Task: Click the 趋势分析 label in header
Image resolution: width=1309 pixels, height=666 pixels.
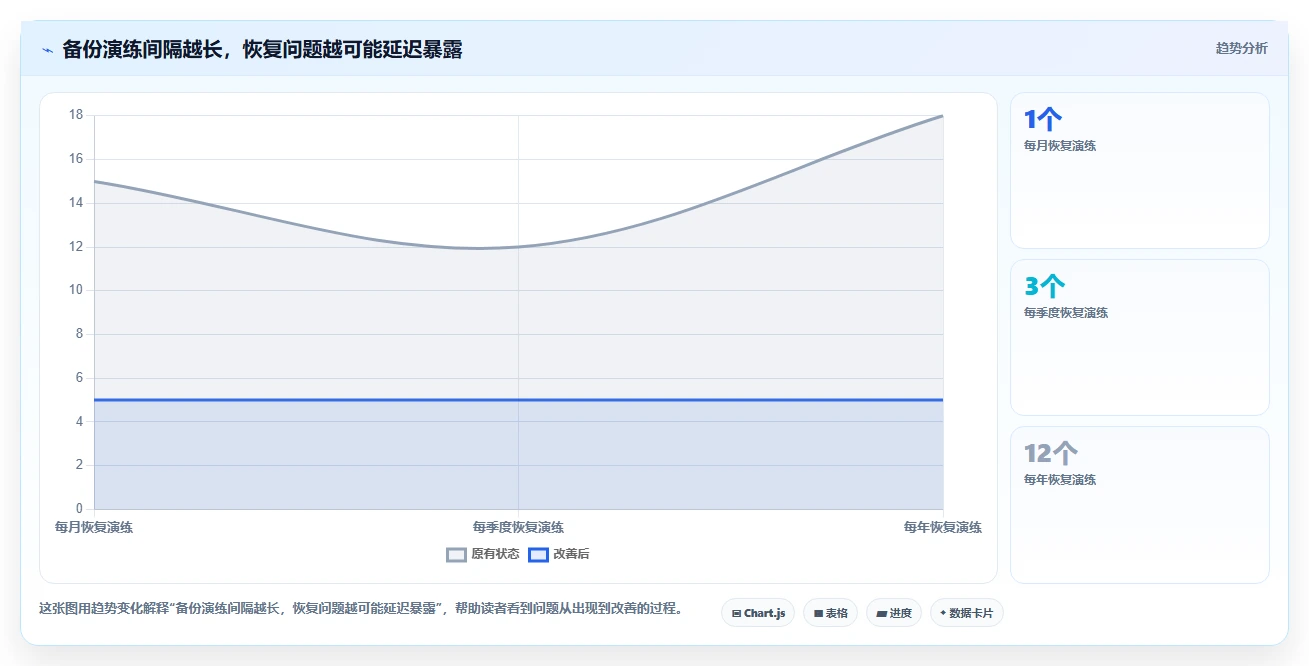Action: [1241, 48]
